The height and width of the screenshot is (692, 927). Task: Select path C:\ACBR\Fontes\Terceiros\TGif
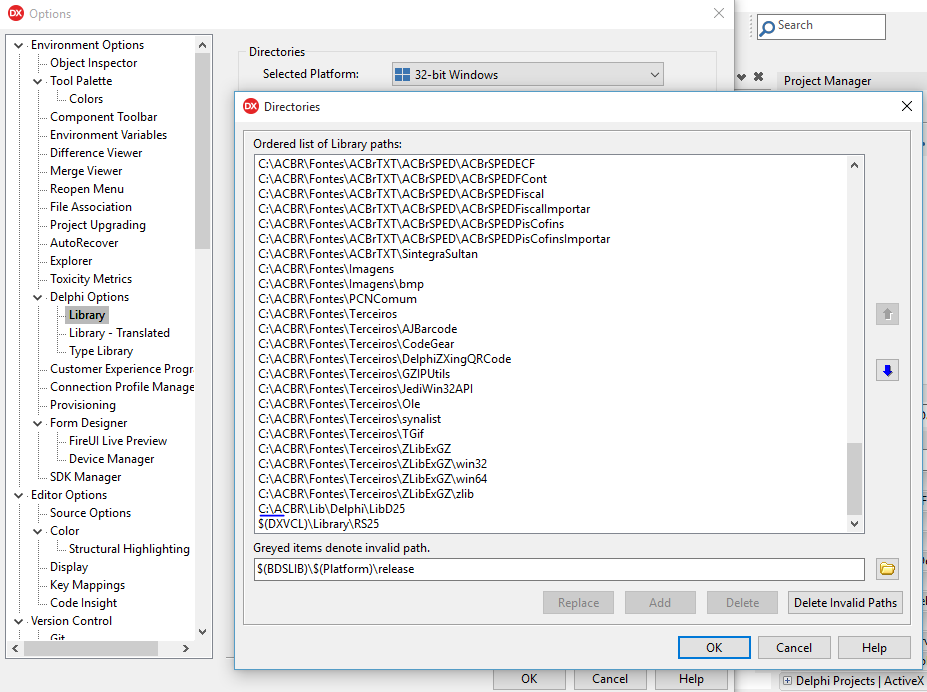tap(341, 434)
